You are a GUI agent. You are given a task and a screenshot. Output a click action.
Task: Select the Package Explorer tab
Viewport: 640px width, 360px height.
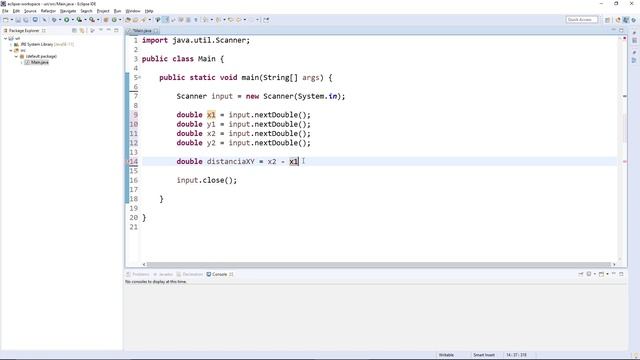pos(24,31)
